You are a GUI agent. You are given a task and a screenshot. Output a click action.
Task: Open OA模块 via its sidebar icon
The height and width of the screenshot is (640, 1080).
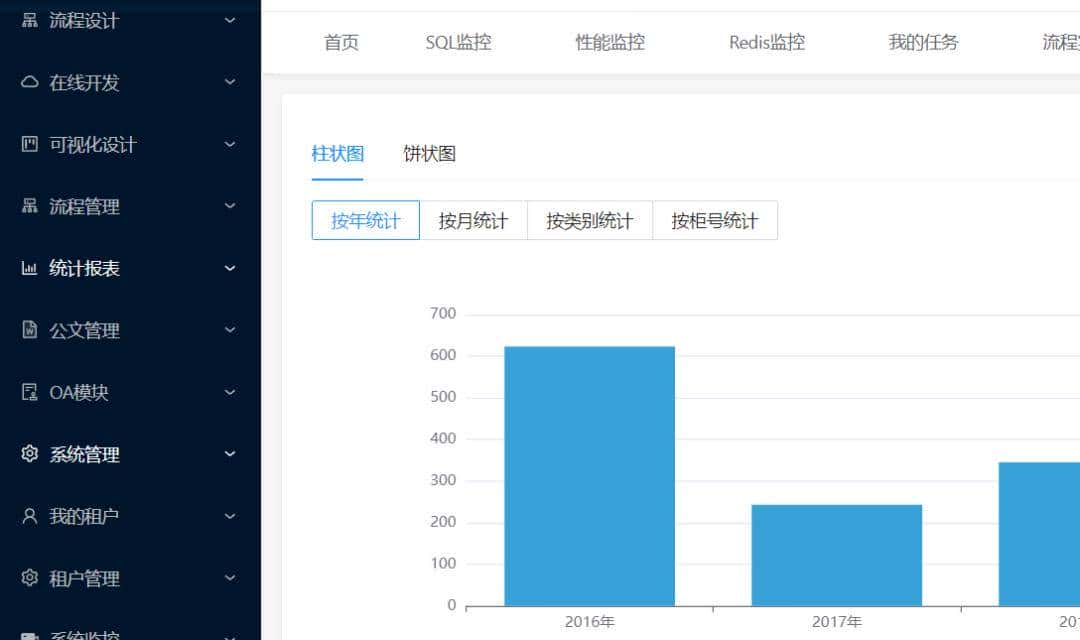tap(30, 392)
